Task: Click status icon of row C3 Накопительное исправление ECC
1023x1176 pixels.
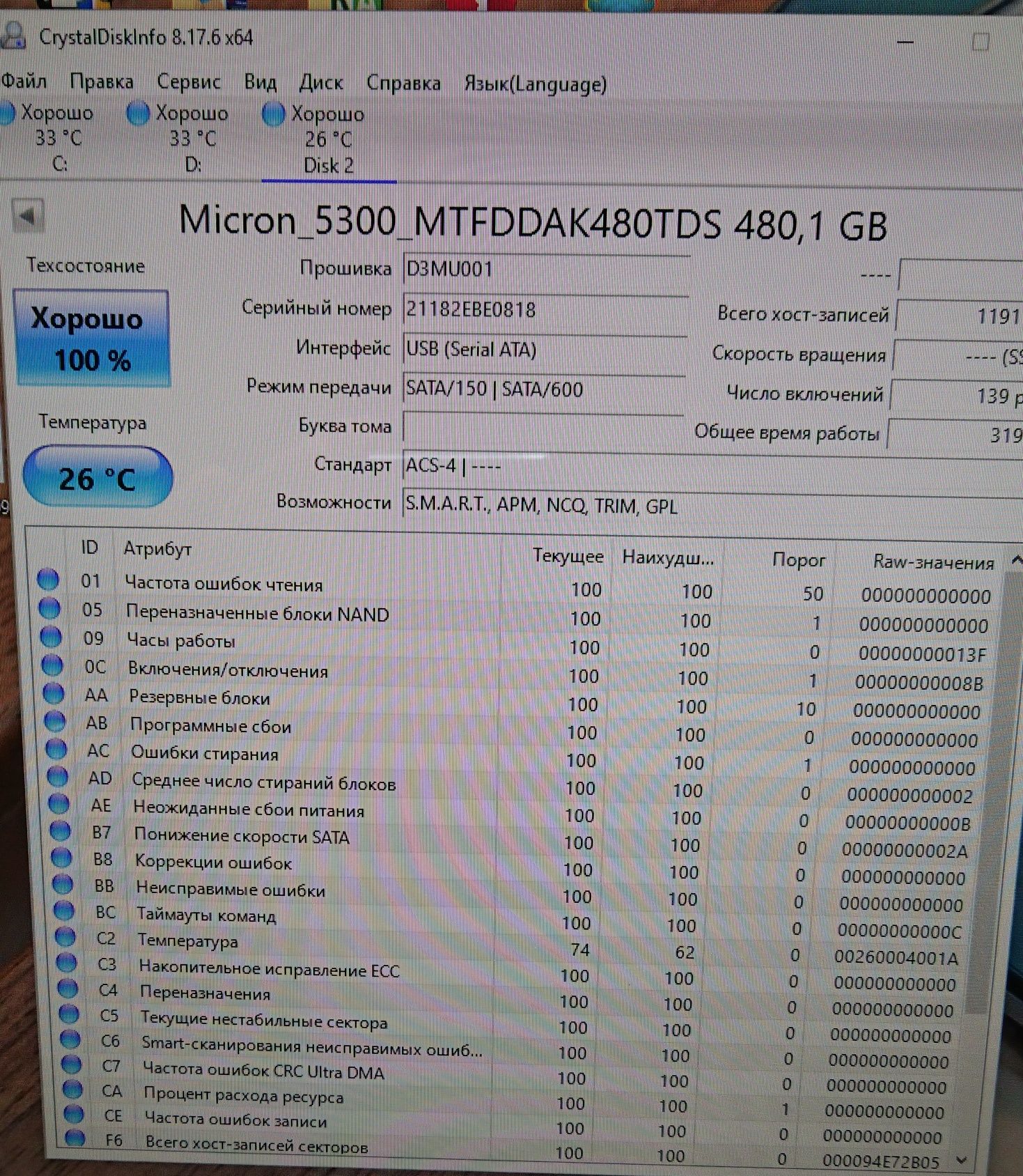Action: 67,962
